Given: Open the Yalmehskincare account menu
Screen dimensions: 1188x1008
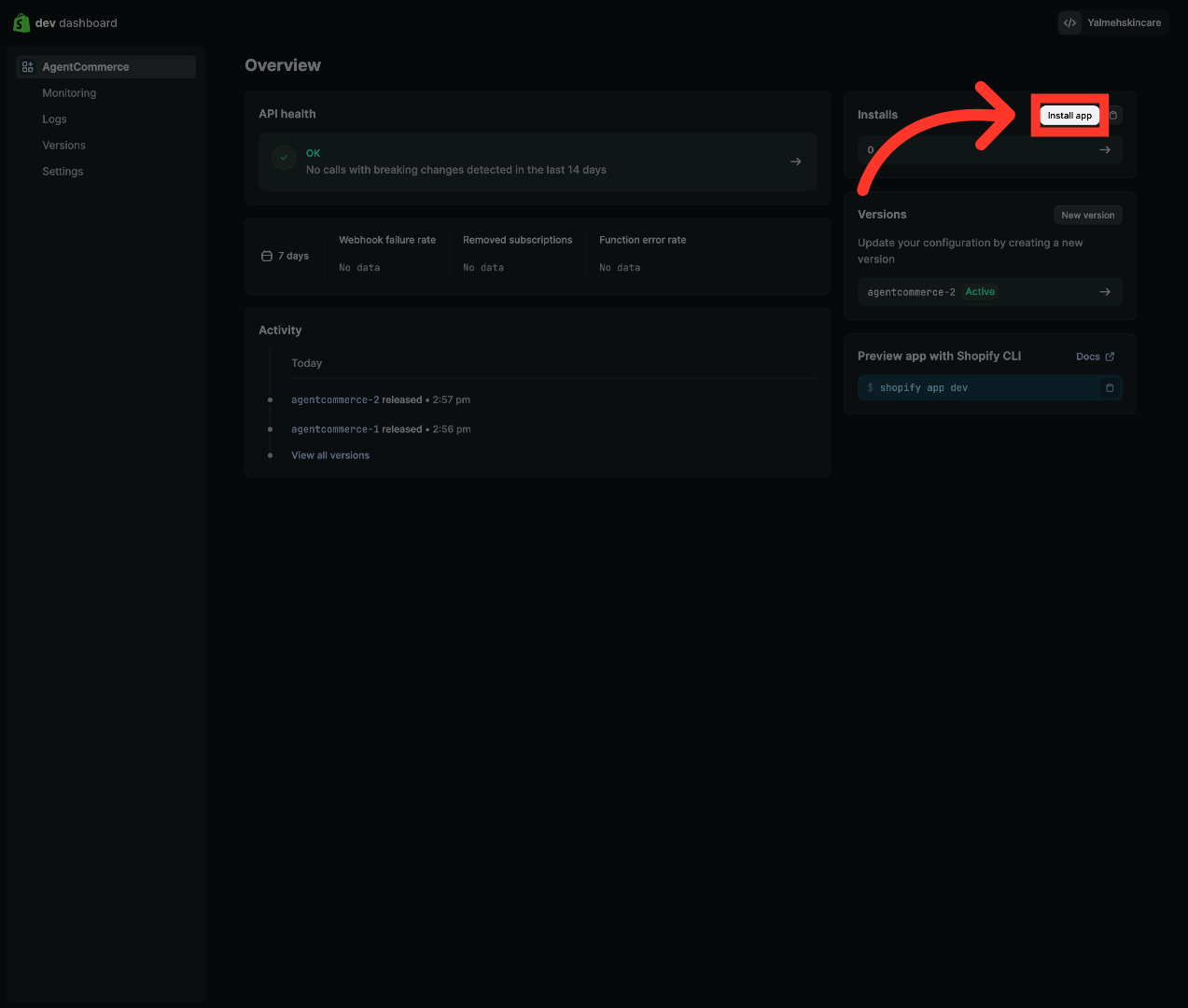Looking at the screenshot, I should click(x=1112, y=22).
